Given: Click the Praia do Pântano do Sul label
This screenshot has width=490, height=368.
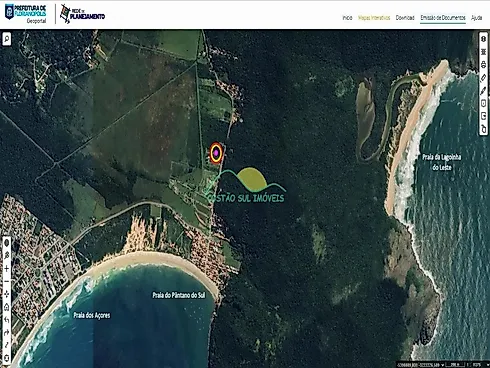Looking at the screenshot, I should [179, 295].
